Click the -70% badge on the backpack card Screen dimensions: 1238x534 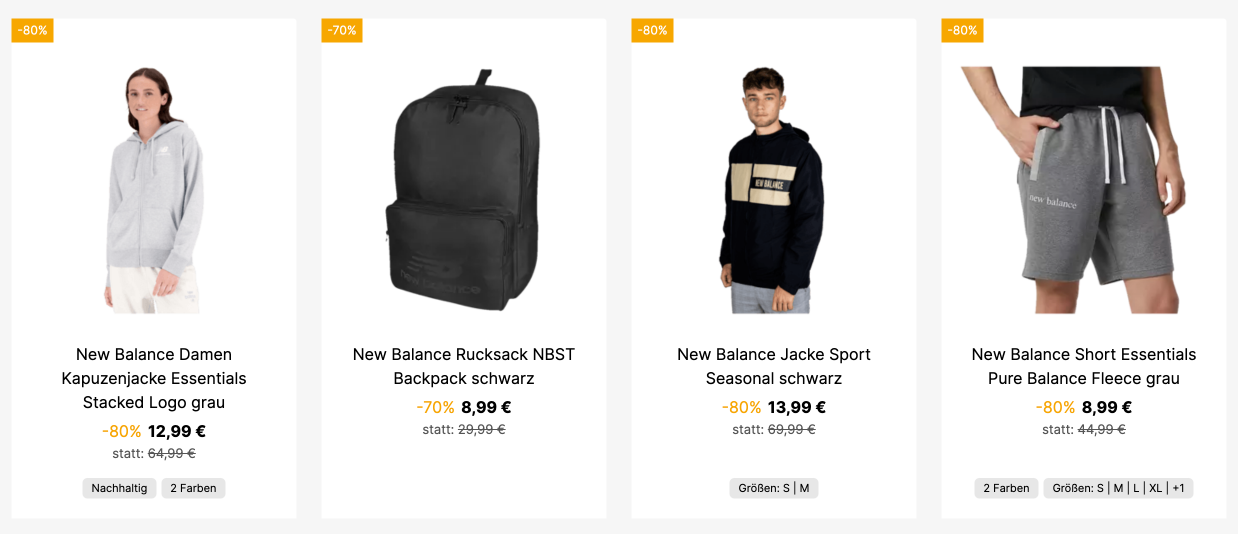pos(342,30)
